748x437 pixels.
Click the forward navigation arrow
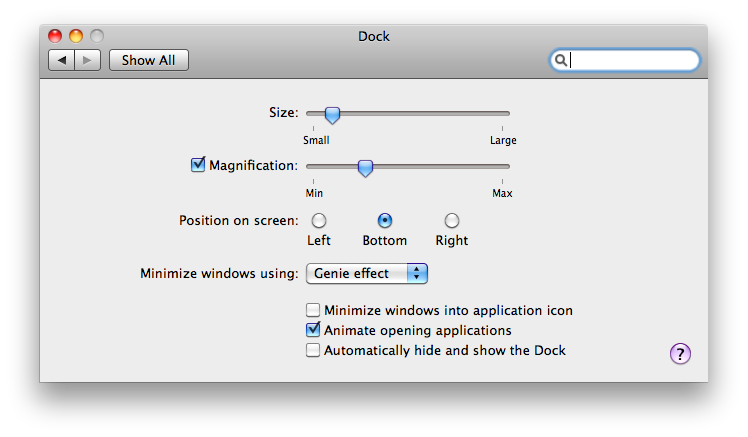[87, 60]
